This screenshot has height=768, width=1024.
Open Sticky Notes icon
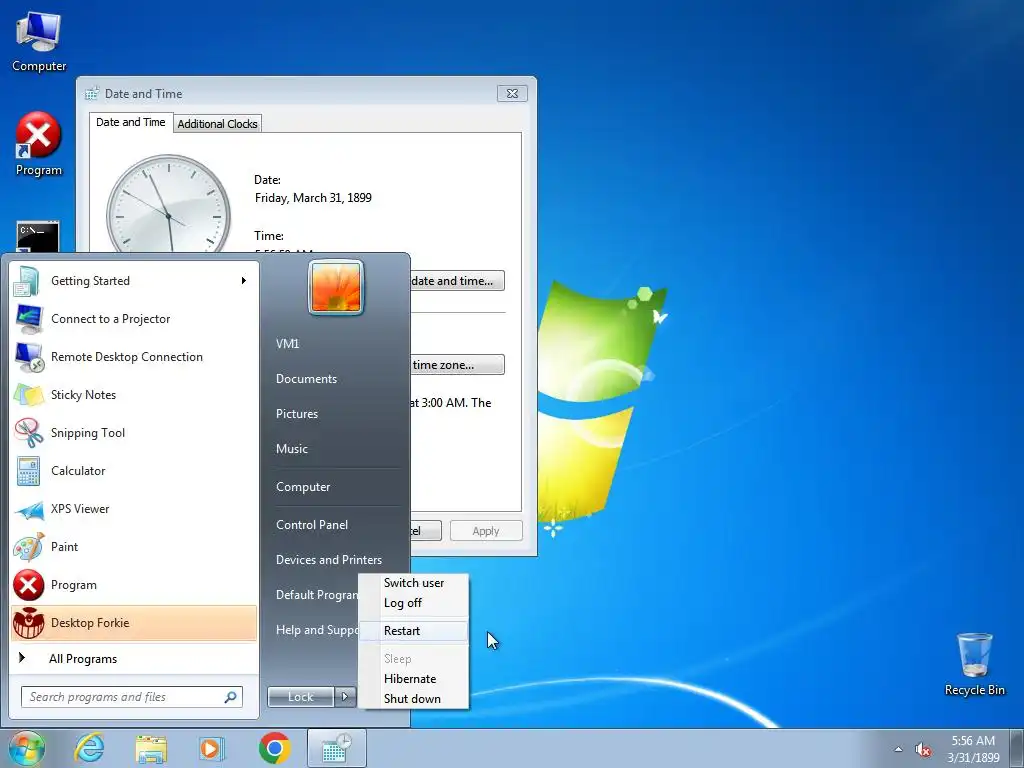pyautogui.click(x=28, y=395)
